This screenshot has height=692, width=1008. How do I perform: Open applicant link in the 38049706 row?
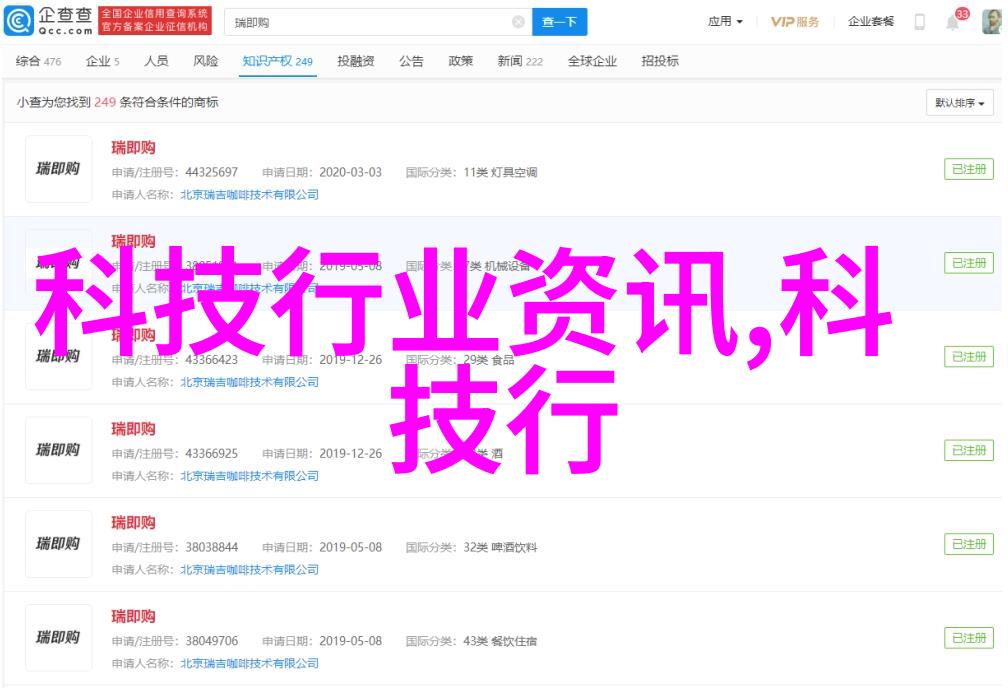pos(249,664)
